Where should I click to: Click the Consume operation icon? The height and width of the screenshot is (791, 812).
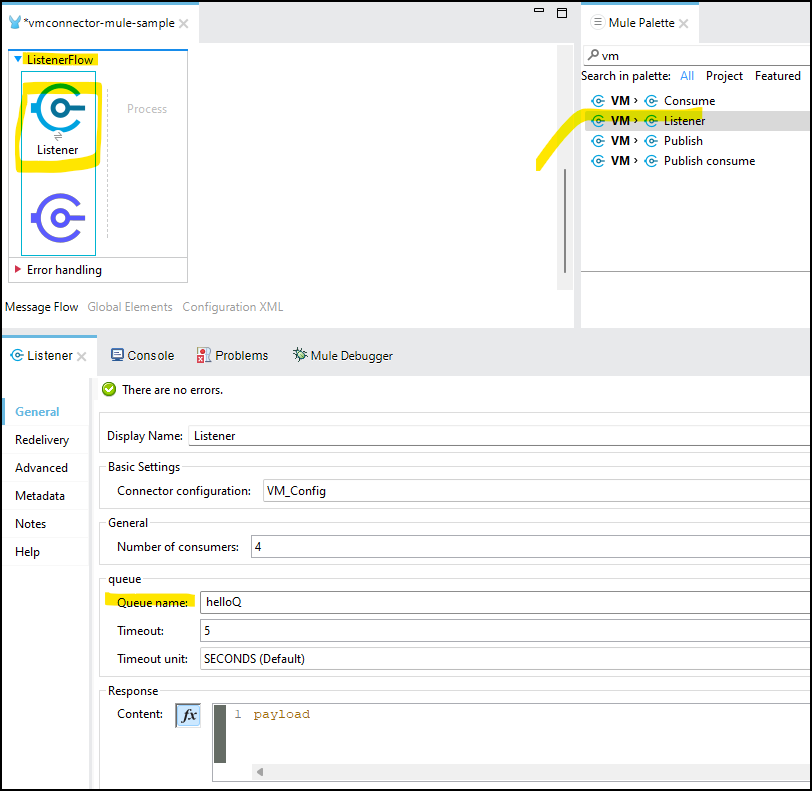coord(651,100)
